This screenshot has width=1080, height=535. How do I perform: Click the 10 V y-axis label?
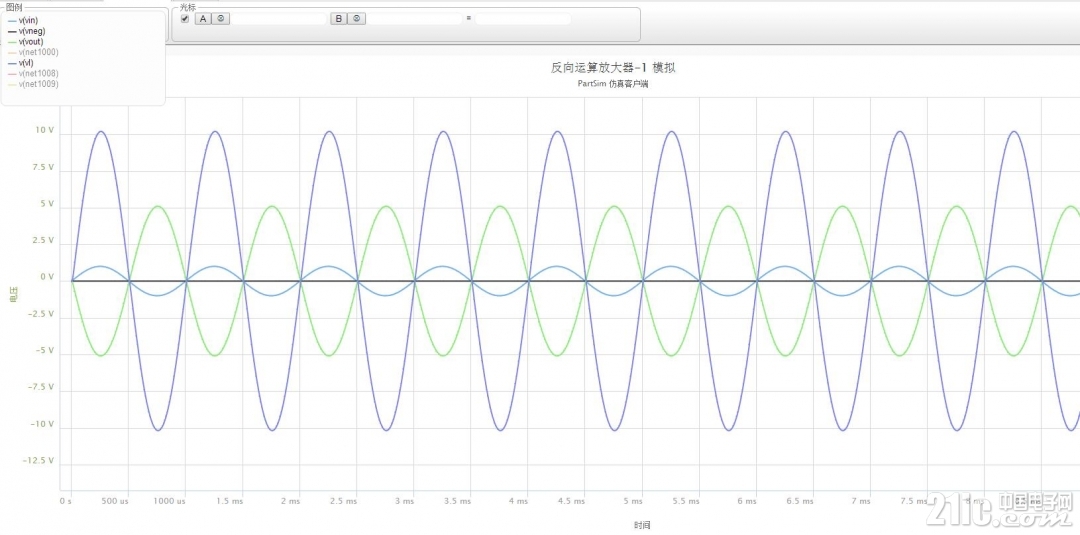click(45, 130)
